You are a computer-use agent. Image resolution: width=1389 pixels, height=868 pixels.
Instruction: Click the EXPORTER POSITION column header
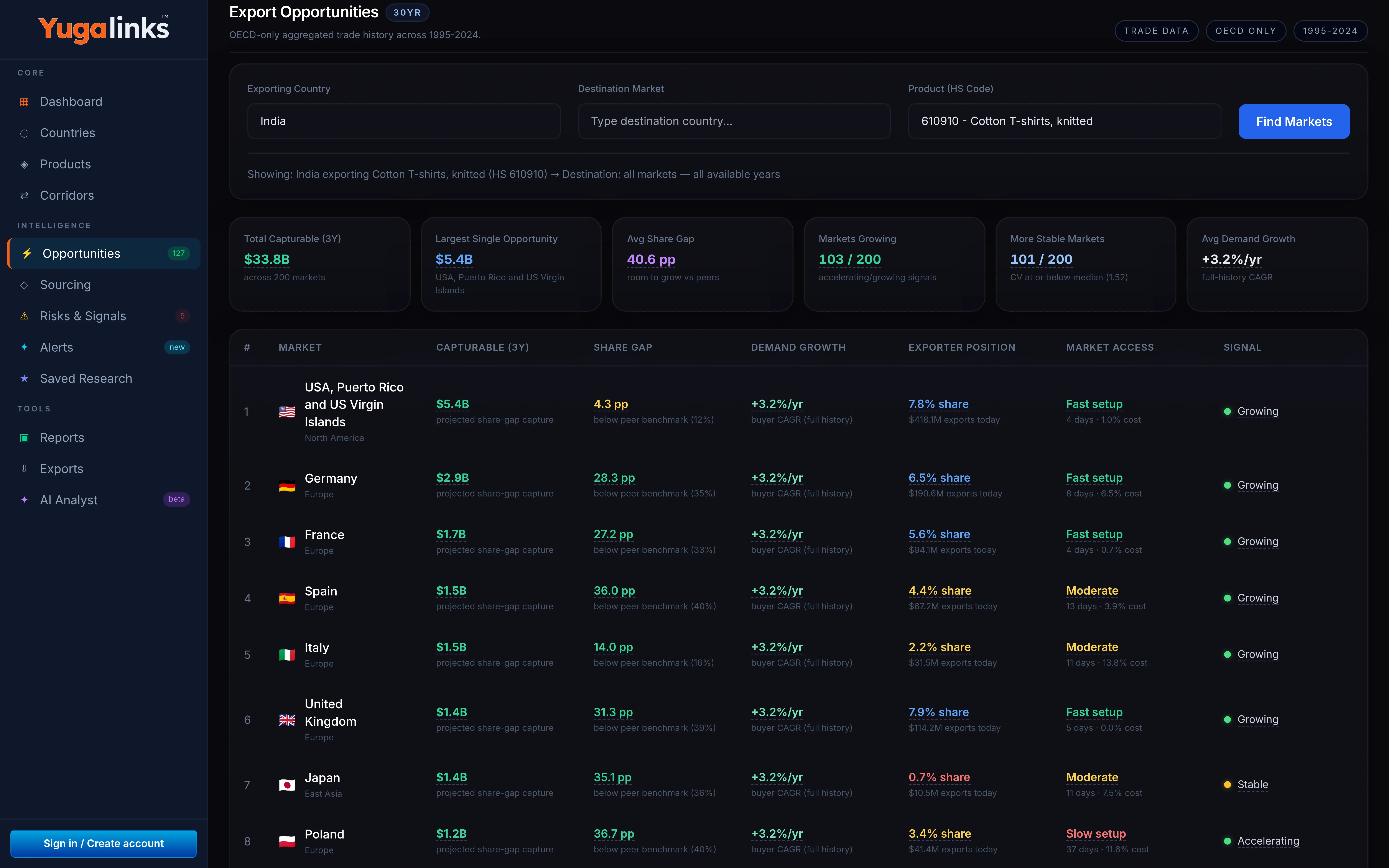click(961, 347)
